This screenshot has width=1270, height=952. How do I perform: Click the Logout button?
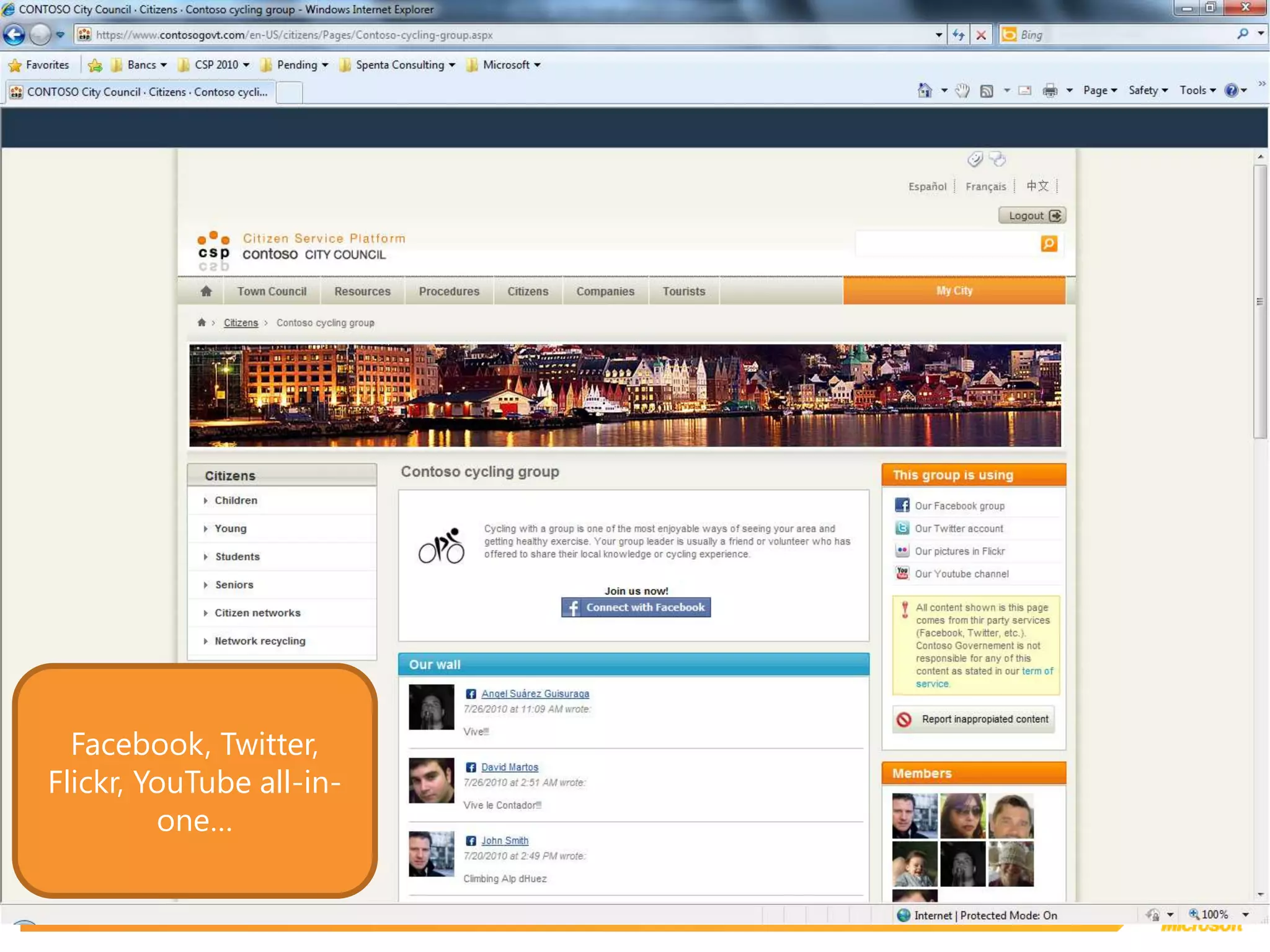click(1032, 215)
